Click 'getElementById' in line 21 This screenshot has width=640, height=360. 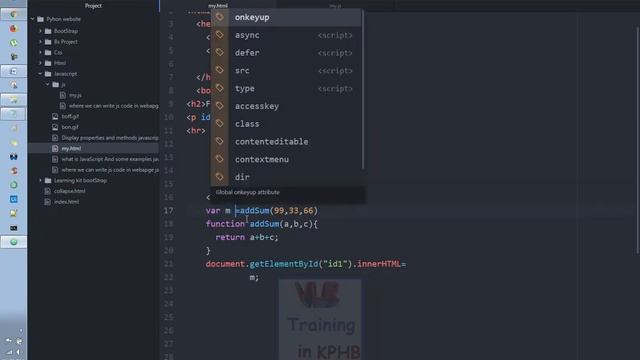[284, 264]
